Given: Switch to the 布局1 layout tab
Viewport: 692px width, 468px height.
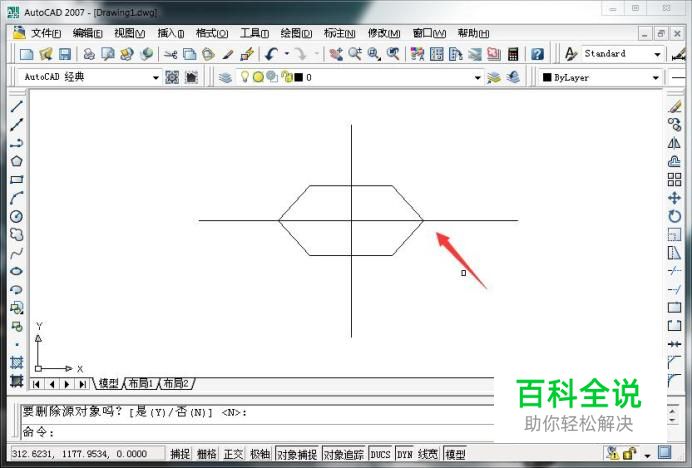Looking at the screenshot, I should pos(141,383).
